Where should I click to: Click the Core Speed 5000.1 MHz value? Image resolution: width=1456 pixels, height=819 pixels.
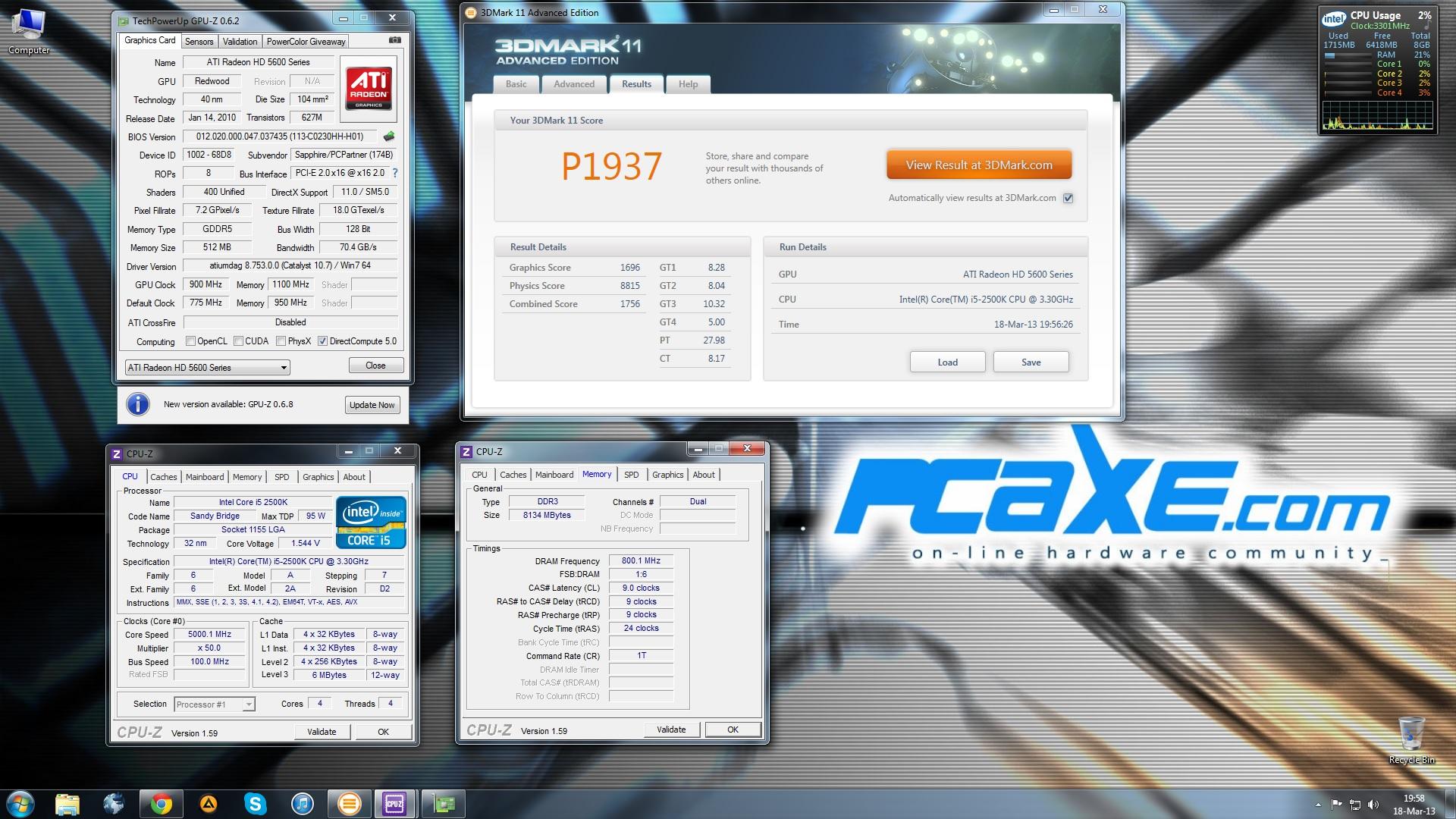[x=210, y=635]
